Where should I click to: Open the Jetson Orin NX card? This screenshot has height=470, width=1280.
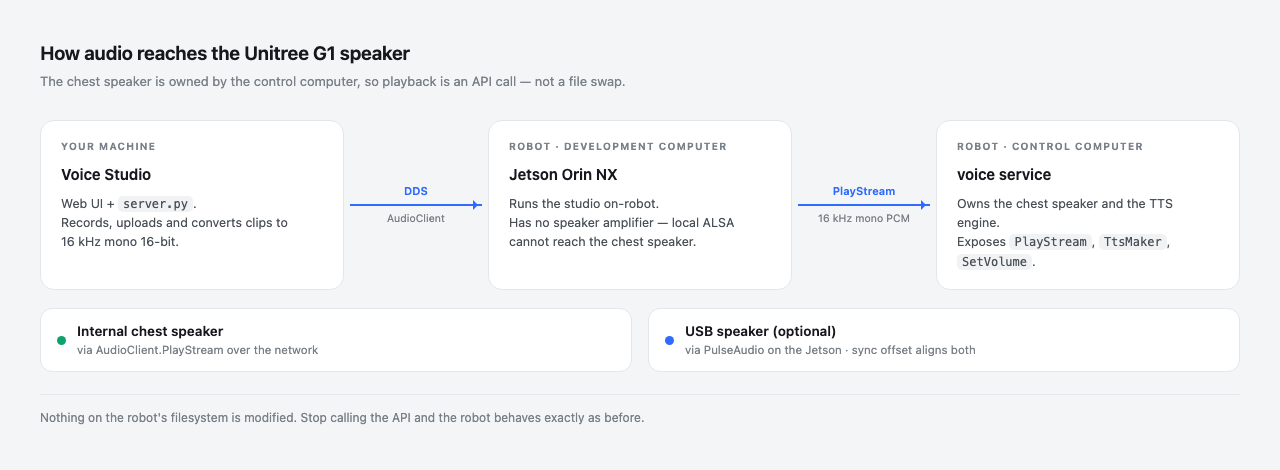(640, 205)
